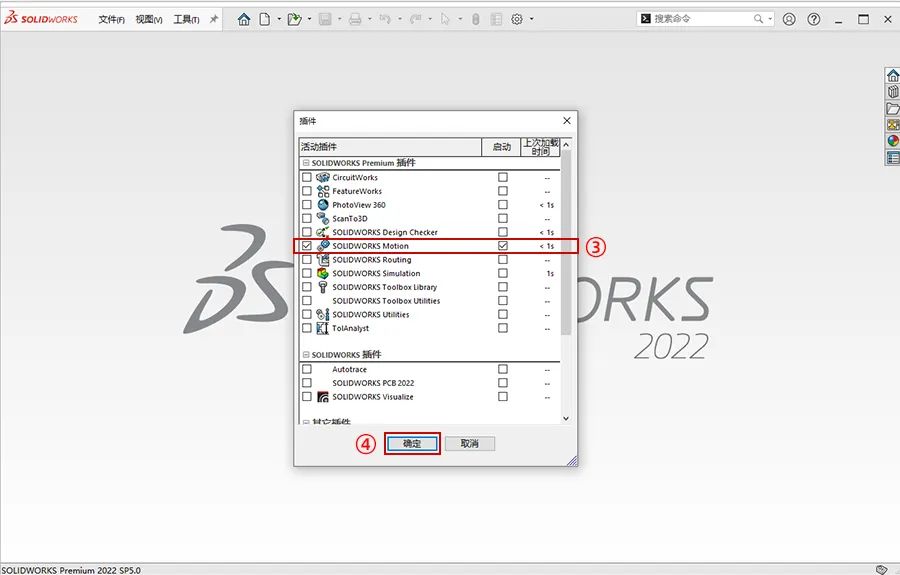Open the Help question mark icon

click(814, 20)
